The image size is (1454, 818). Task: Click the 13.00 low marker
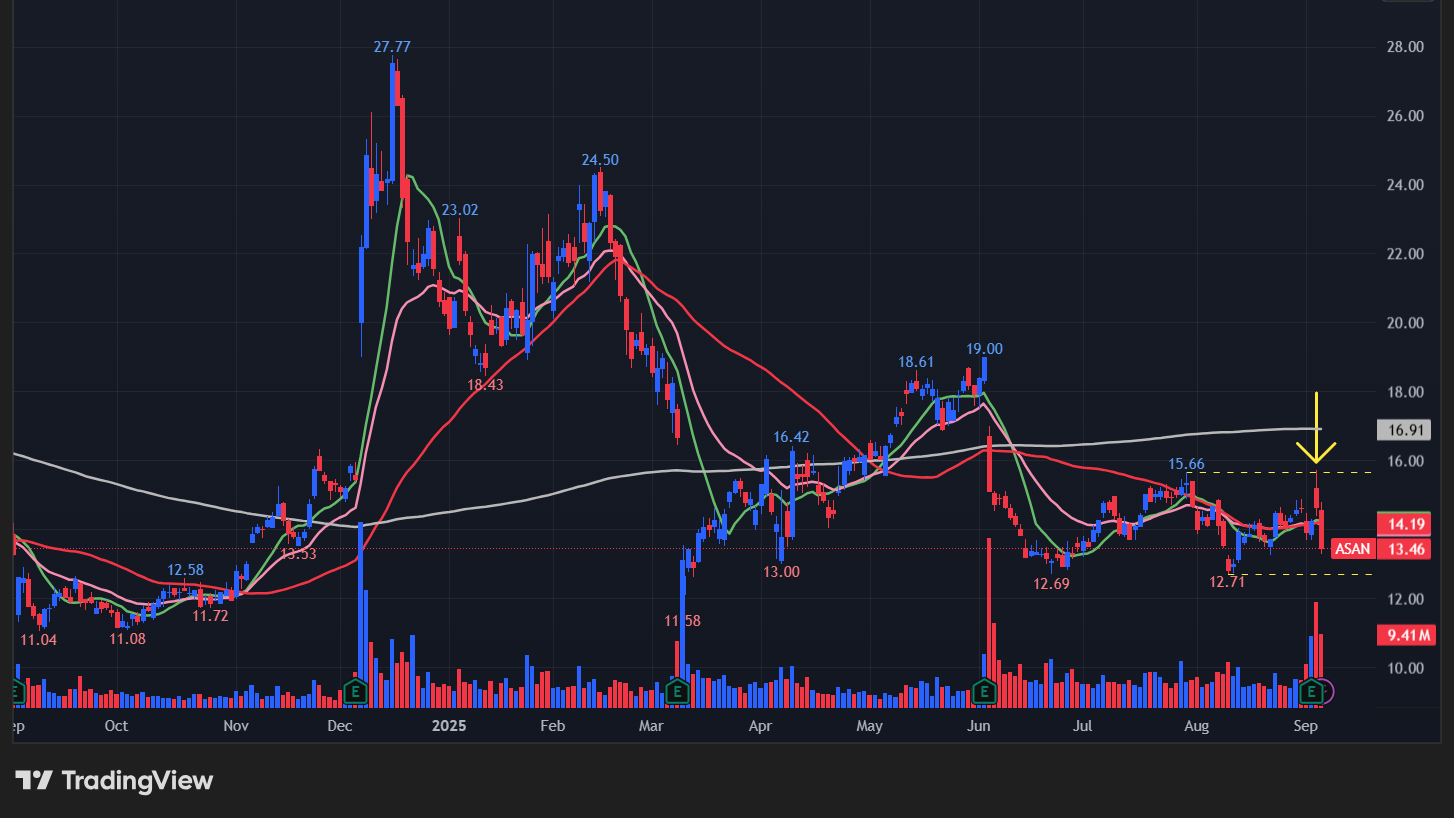[781, 572]
